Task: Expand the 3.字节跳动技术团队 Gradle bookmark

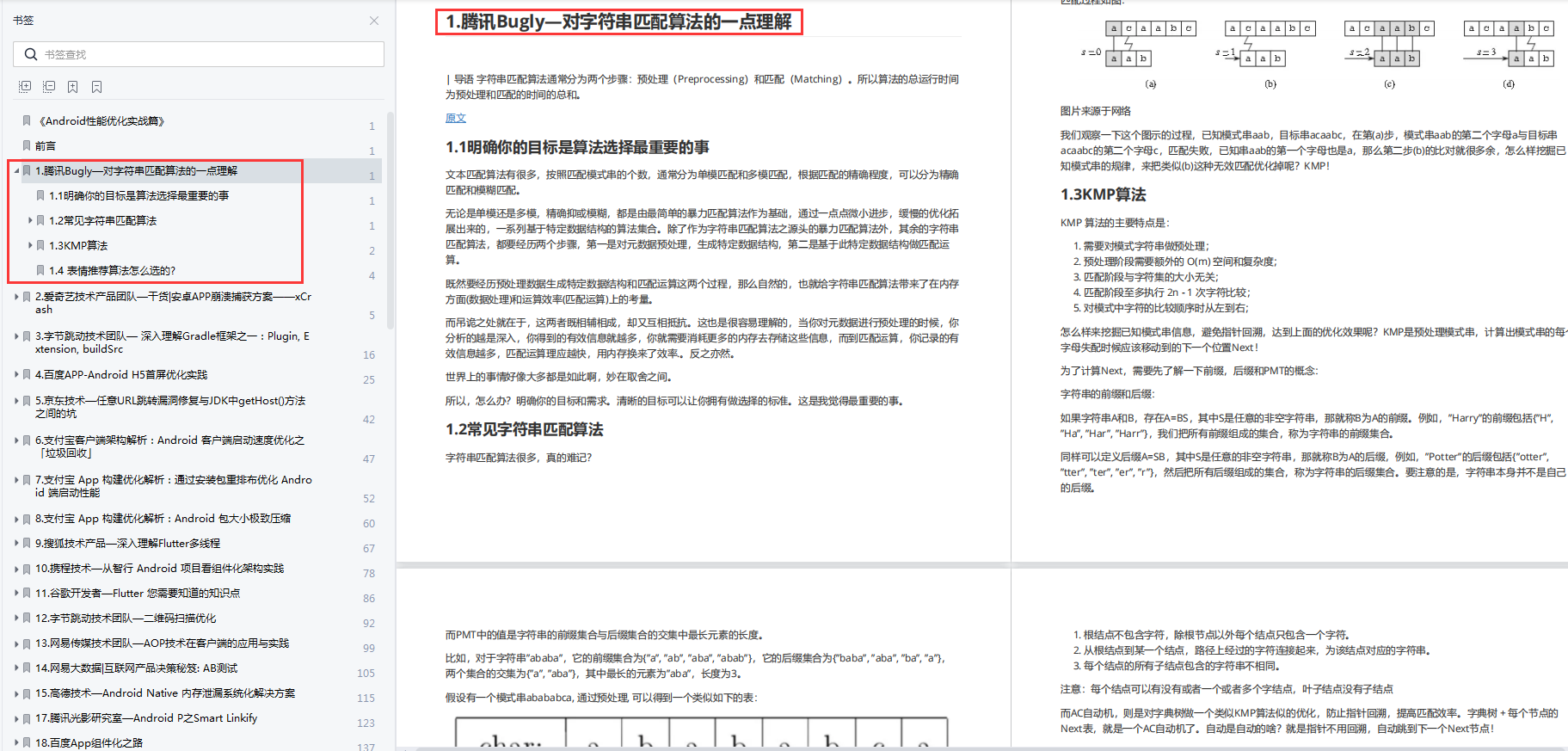Action: click(16, 336)
